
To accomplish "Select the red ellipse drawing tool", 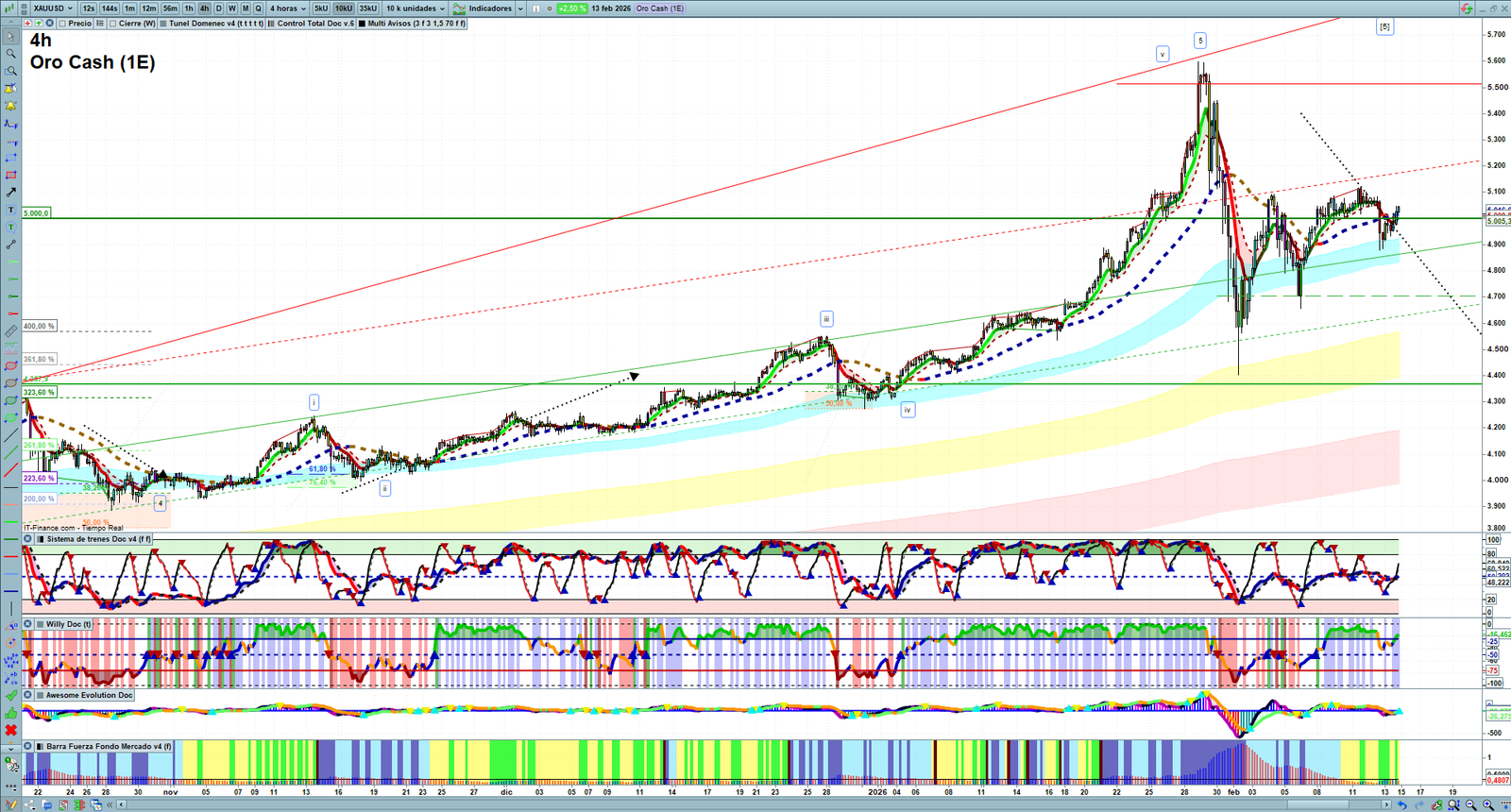I will pos(10,365).
